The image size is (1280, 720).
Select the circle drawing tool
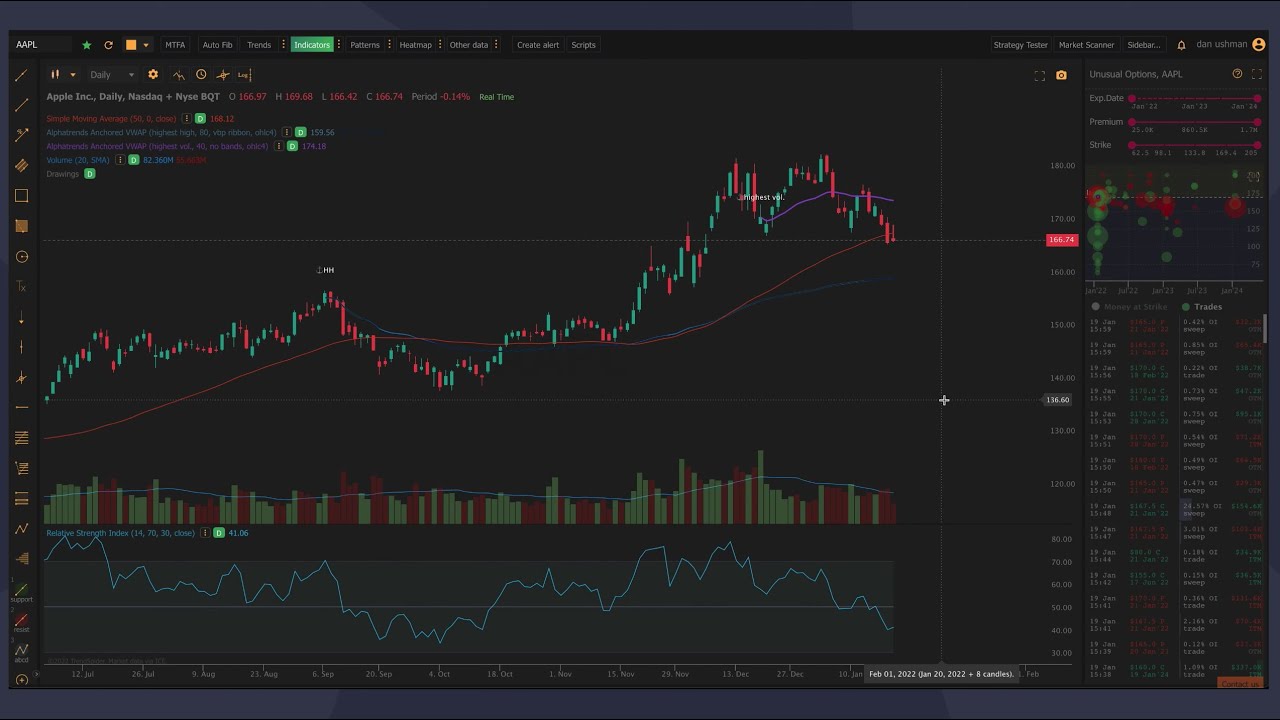pos(21,257)
